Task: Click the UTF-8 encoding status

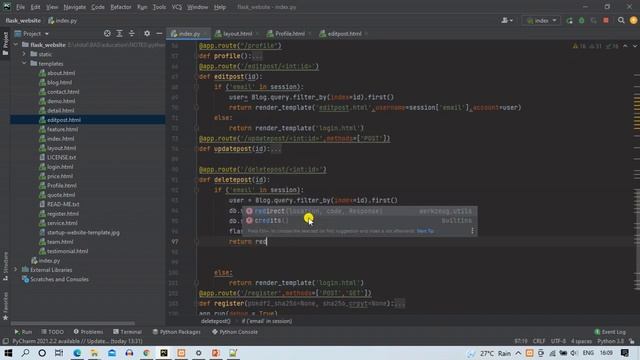Action: (558, 341)
